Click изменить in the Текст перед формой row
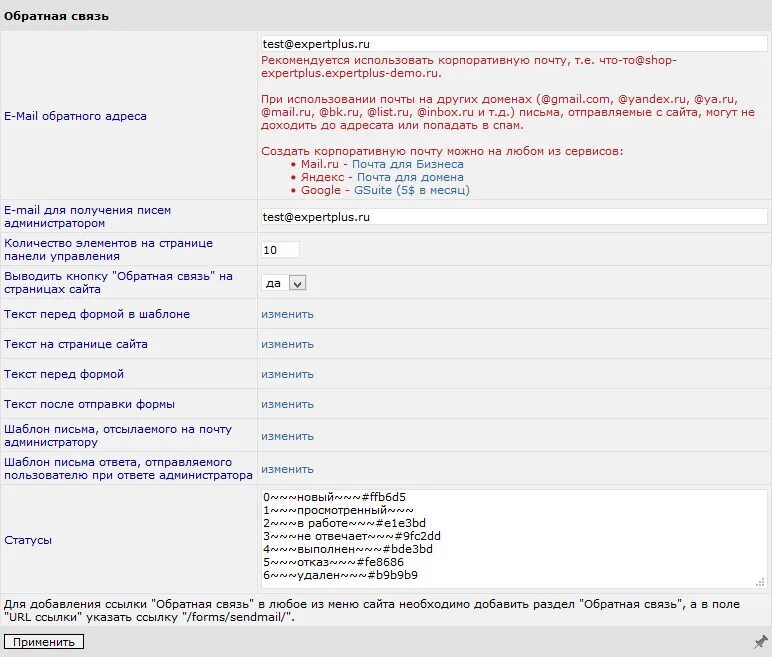The width and height of the screenshot is (772, 657). coord(288,374)
